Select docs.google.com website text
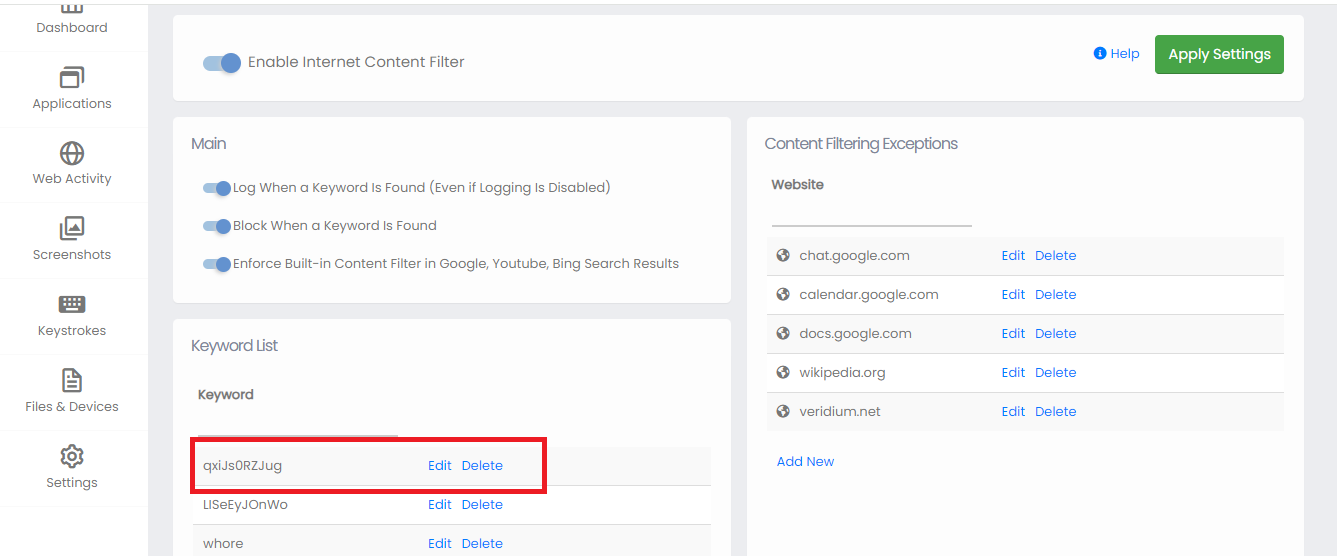The width and height of the screenshot is (1337, 556). coord(855,333)
